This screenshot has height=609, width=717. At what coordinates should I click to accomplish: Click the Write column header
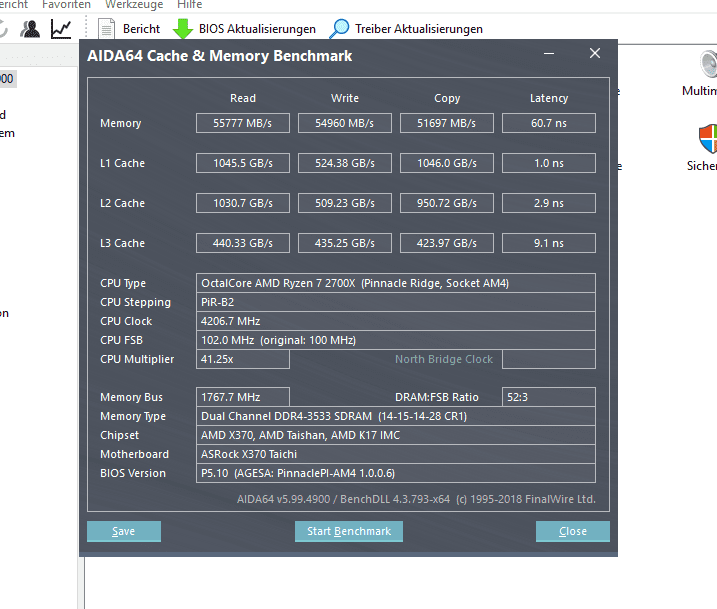[x=345, y=98]
